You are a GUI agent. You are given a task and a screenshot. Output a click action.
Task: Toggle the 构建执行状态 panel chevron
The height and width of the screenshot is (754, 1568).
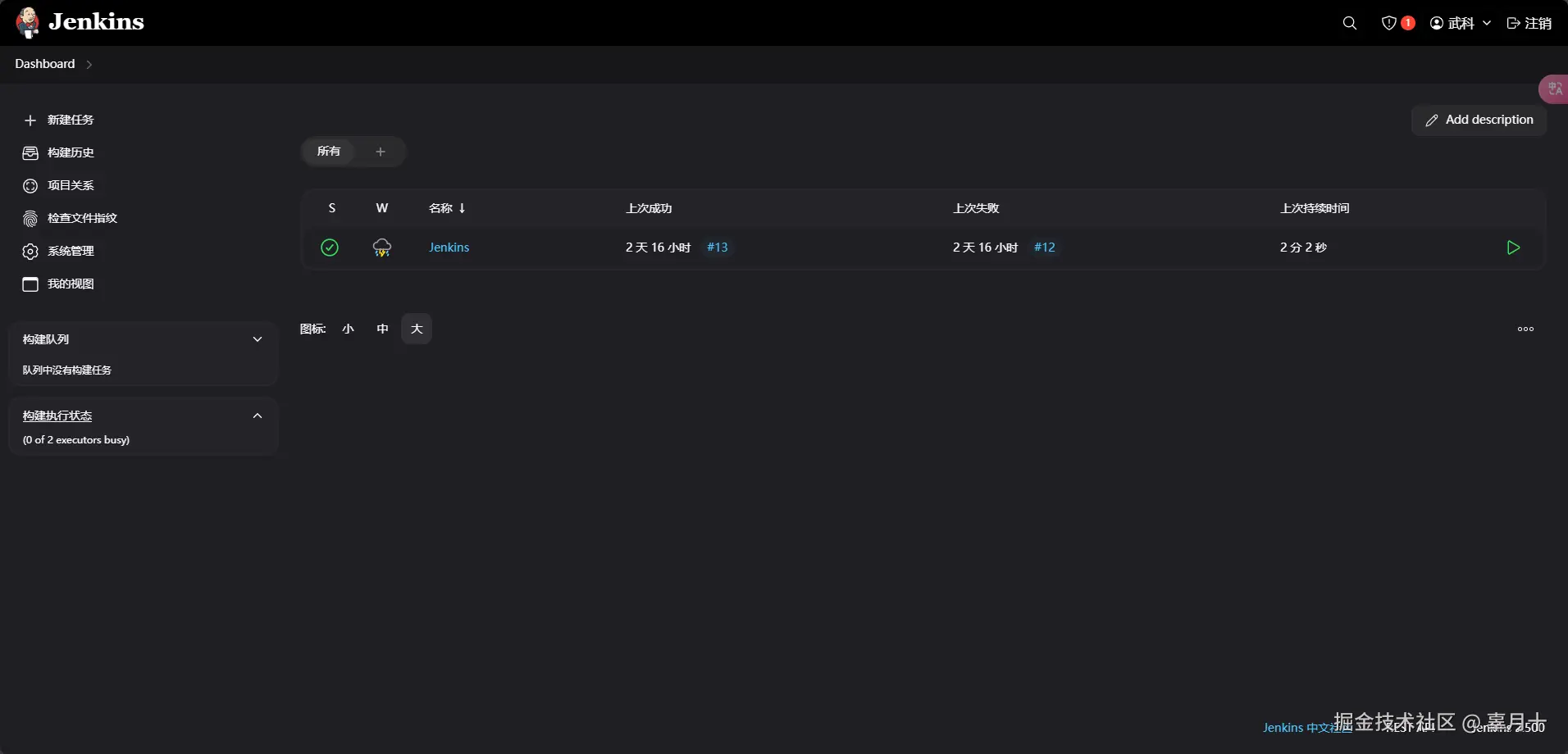(x=258, y=416)
